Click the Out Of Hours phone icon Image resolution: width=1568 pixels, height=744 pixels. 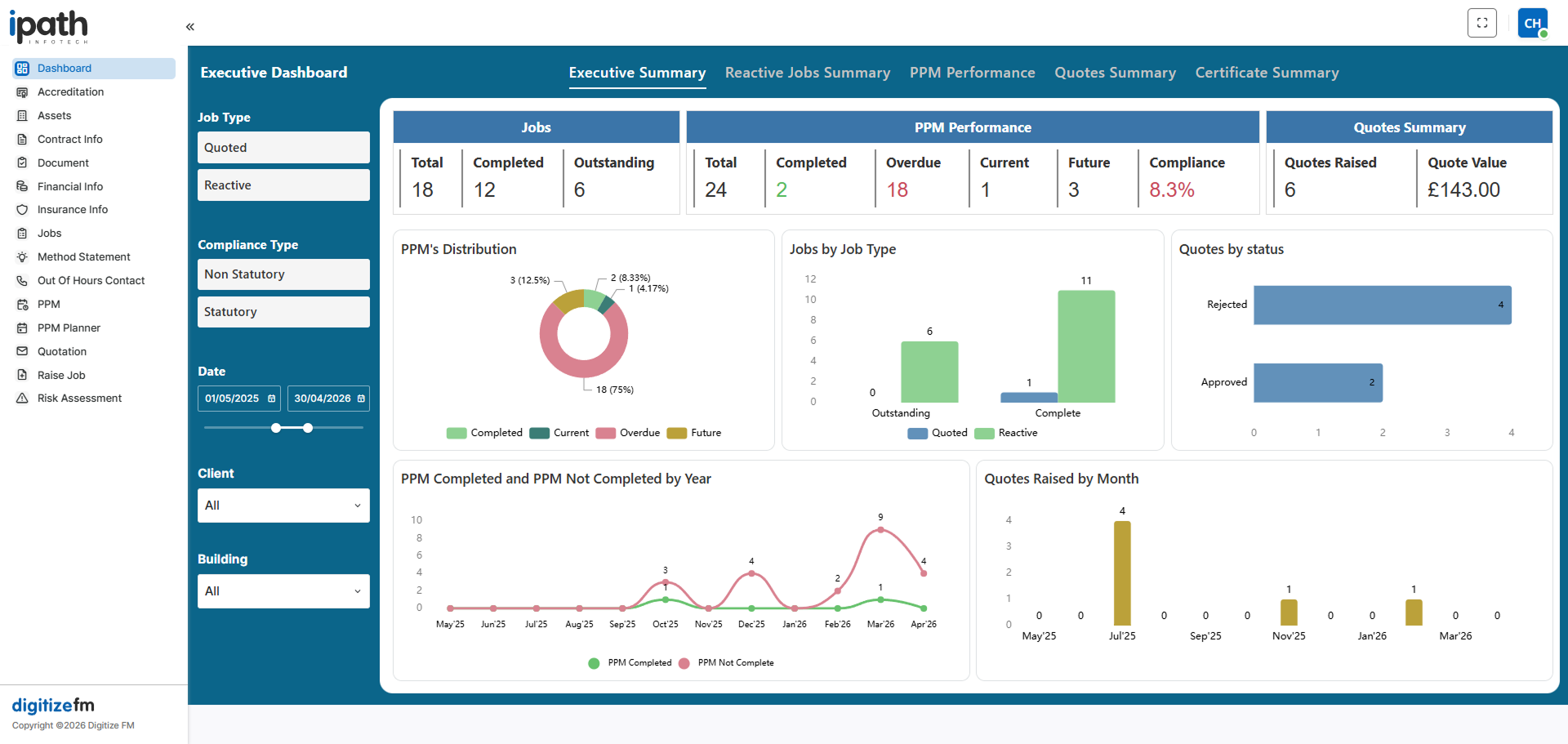[22, 281]
